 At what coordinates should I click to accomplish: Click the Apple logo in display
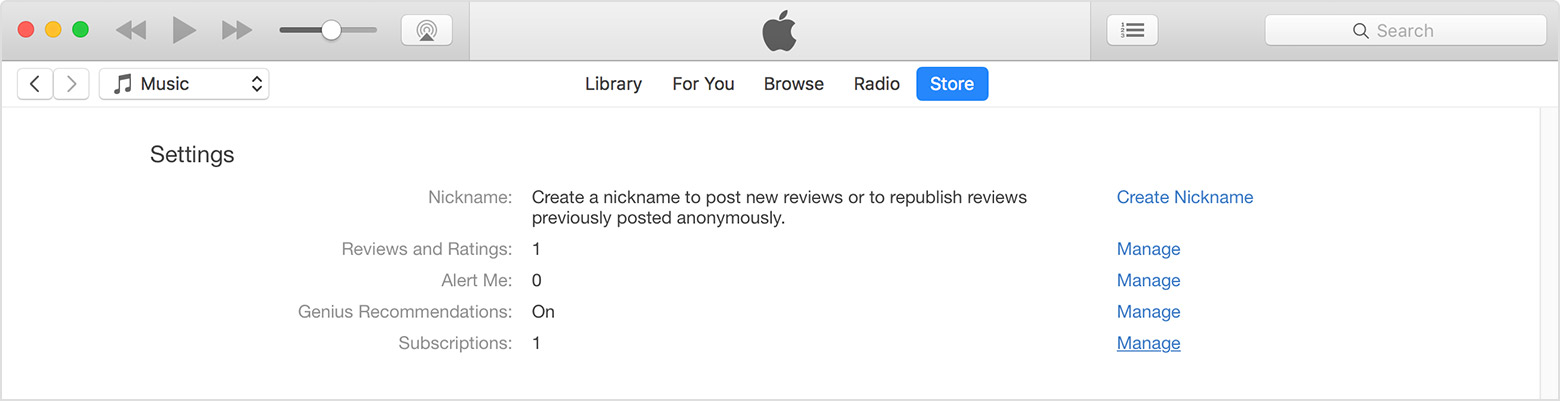click(779, 31)
